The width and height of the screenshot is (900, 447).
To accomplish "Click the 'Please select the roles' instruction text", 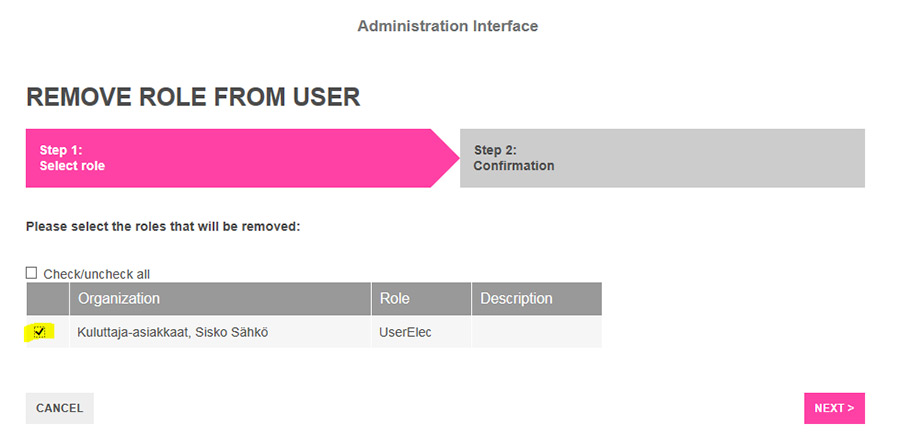I will 163,227.
